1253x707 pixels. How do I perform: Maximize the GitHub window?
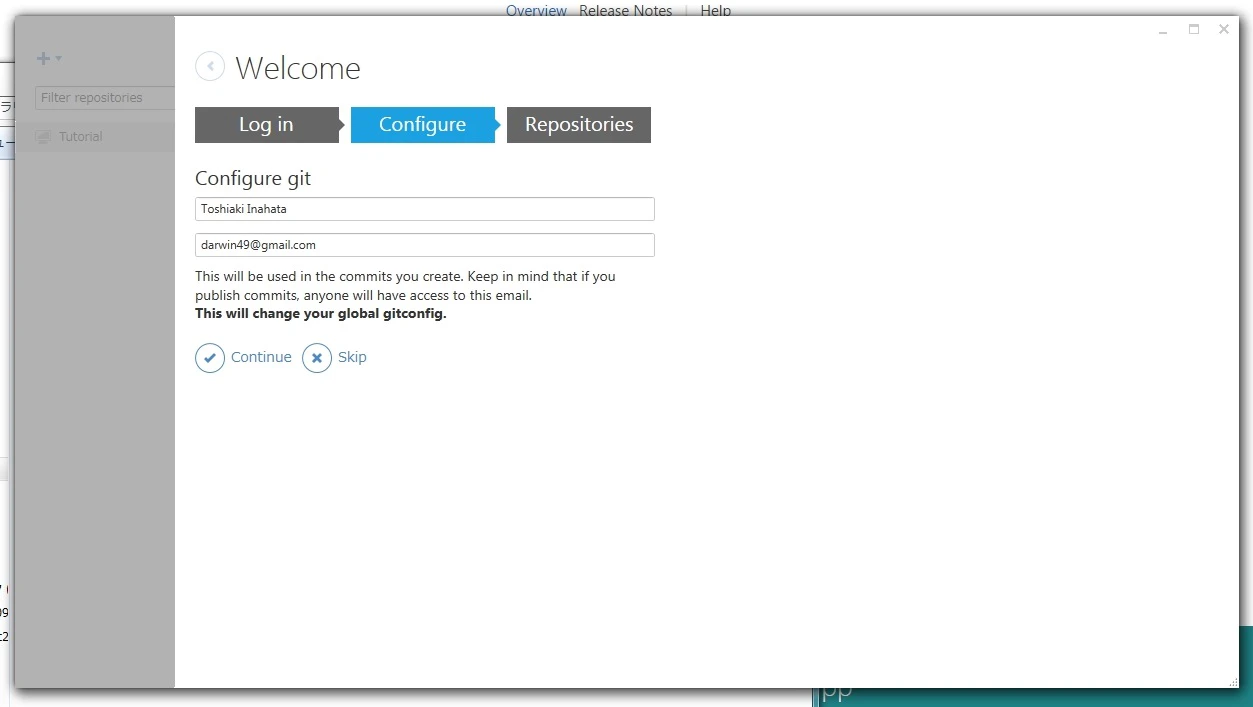[1194, 30]
